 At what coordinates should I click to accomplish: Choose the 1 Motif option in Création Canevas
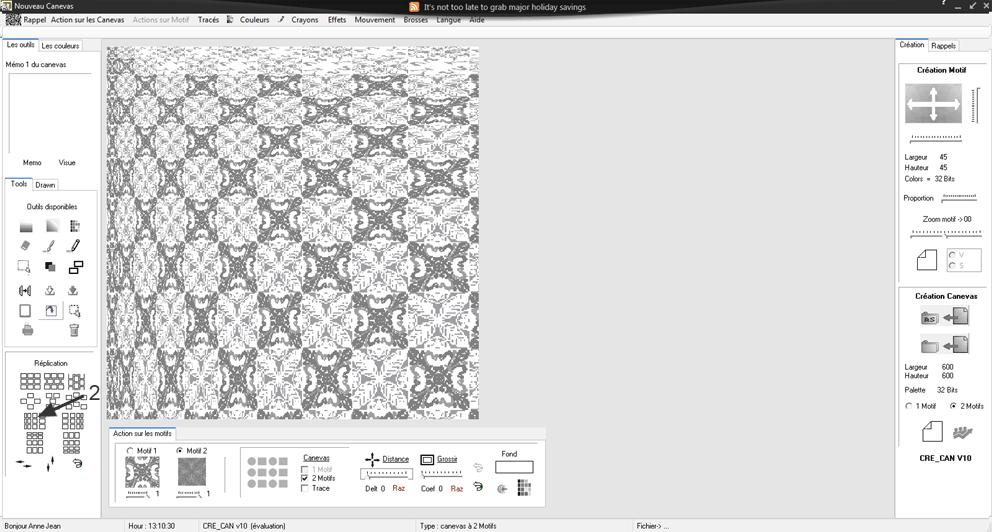pos(909,406)
